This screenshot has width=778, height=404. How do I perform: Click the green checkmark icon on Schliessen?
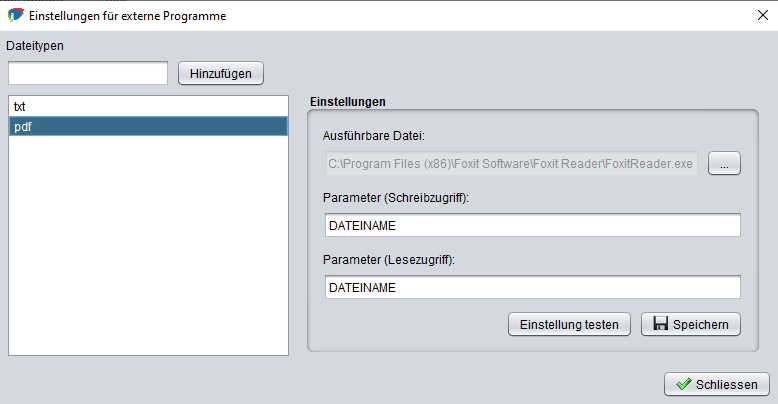(684, 384)
